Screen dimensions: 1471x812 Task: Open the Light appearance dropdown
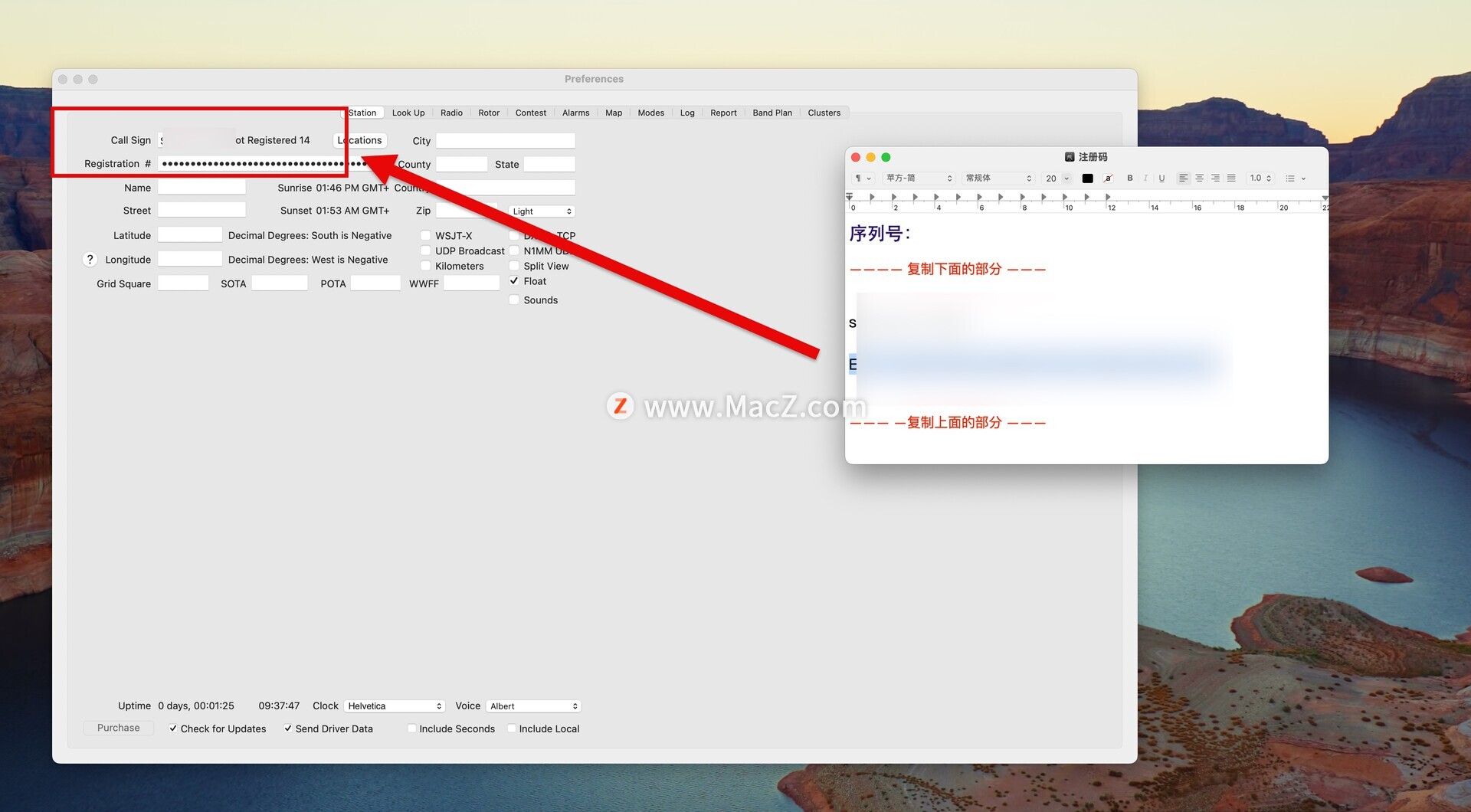tap(542, 211)
